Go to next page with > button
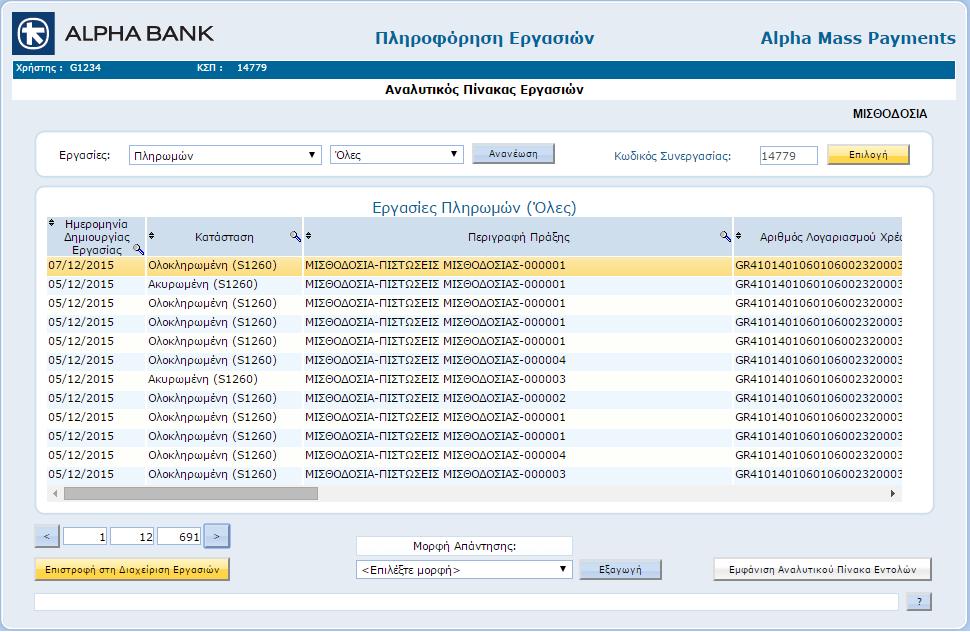Image resolution: width=970 pixels, height=632 pixels. point(217,536)
